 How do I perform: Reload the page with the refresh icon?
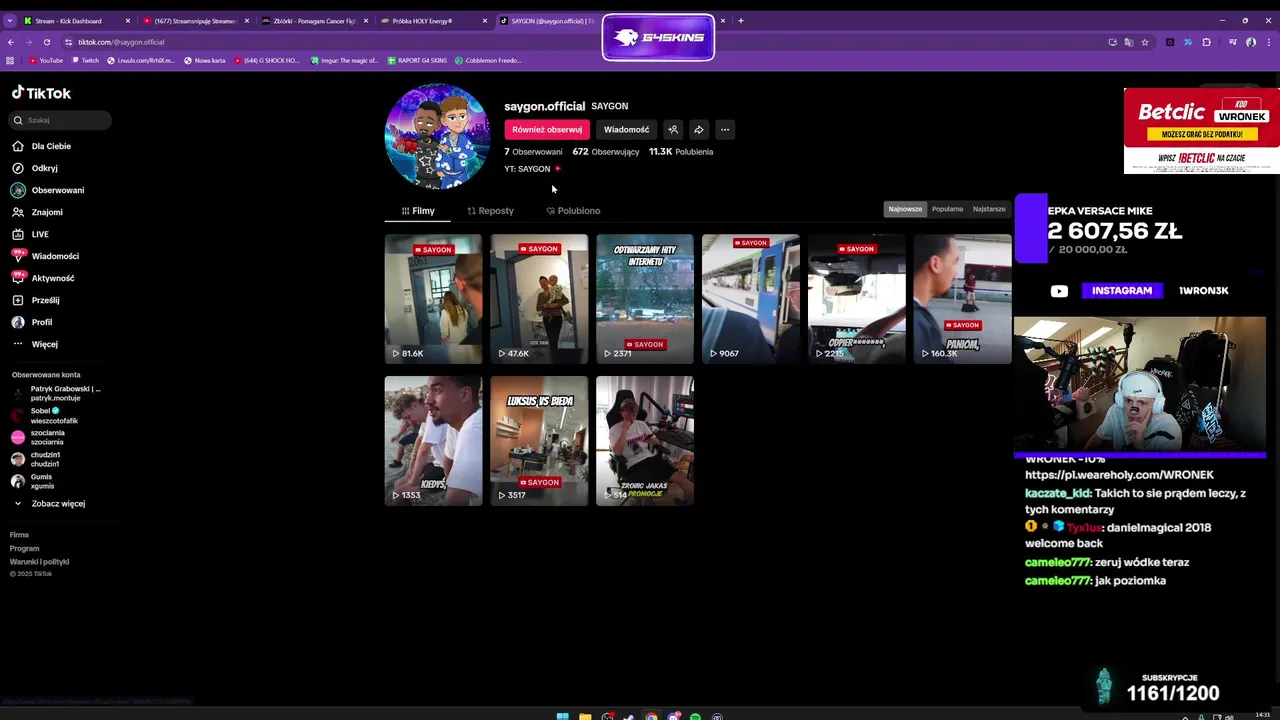[46, 42]
